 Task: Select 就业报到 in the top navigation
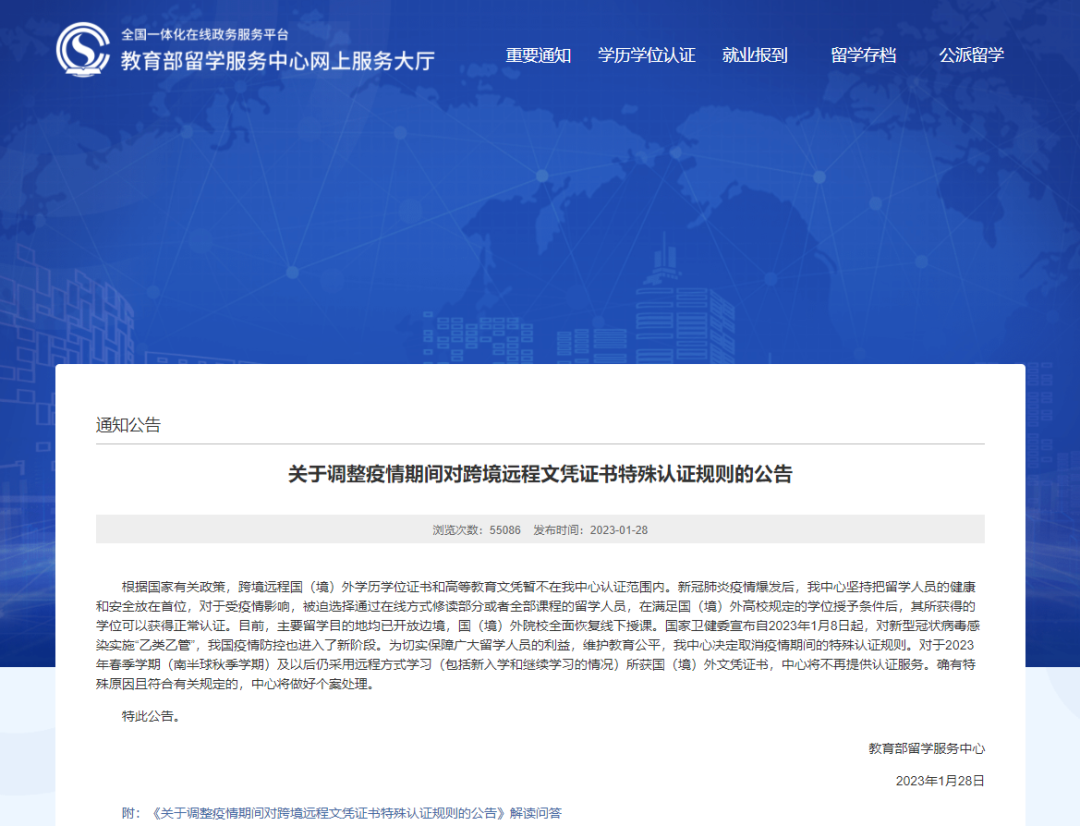click(x=757, y=56)
